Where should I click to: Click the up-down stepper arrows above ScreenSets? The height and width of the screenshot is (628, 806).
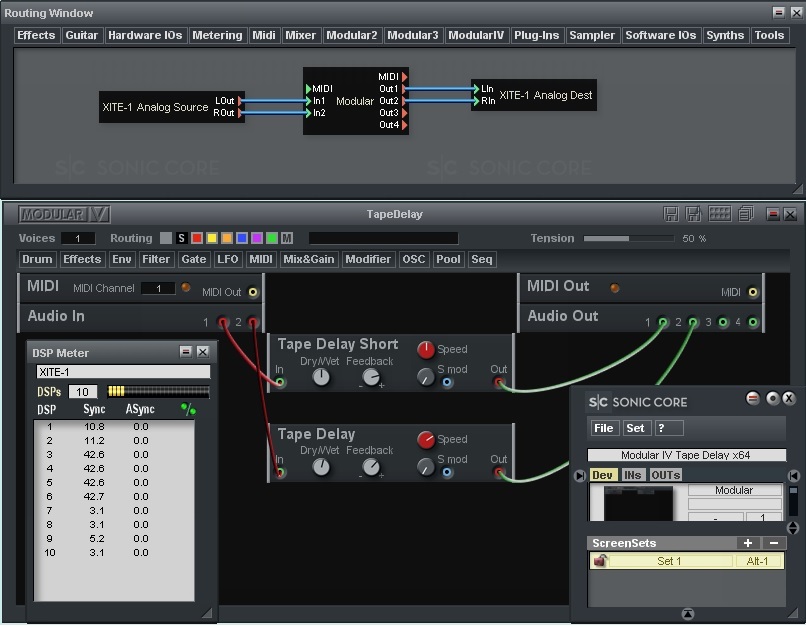tap(793, 527)
